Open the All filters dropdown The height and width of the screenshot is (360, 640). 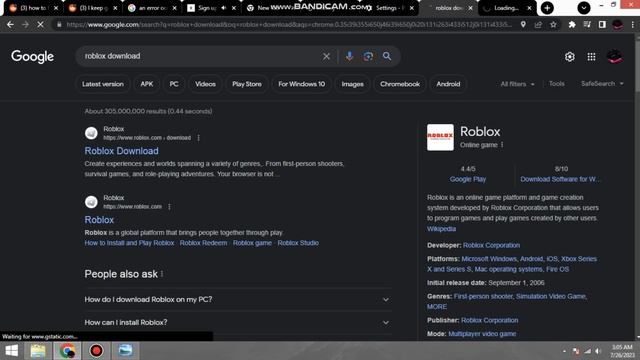pos(517,84)
